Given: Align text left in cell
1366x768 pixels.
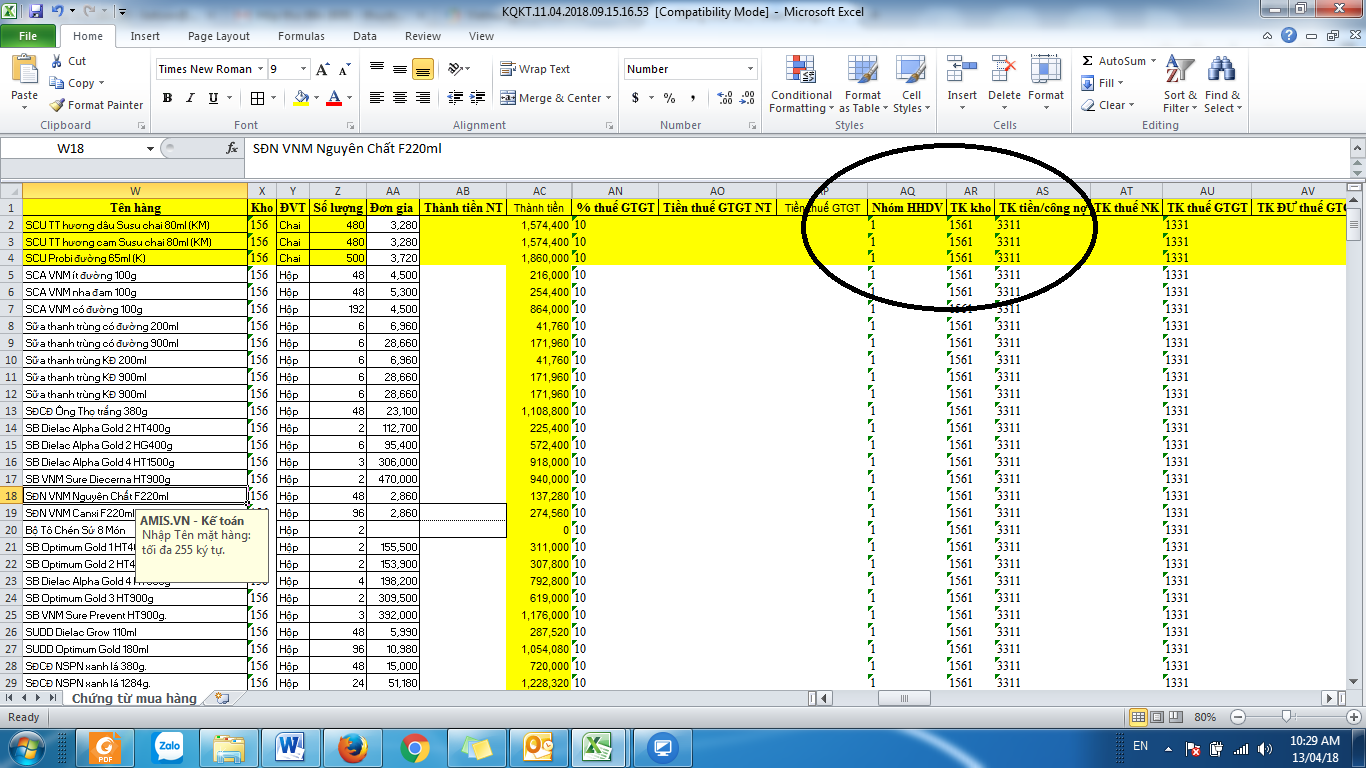Looking at the screenshot, I should (377, 98).
